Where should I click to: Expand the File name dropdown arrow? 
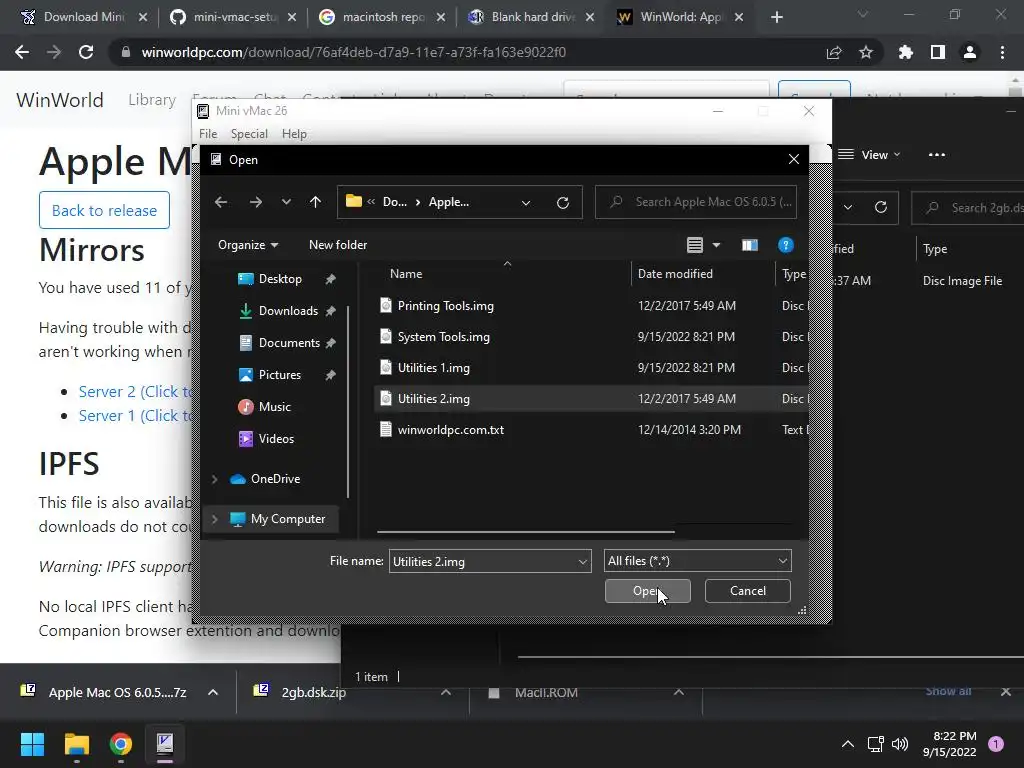coord(583,562)
